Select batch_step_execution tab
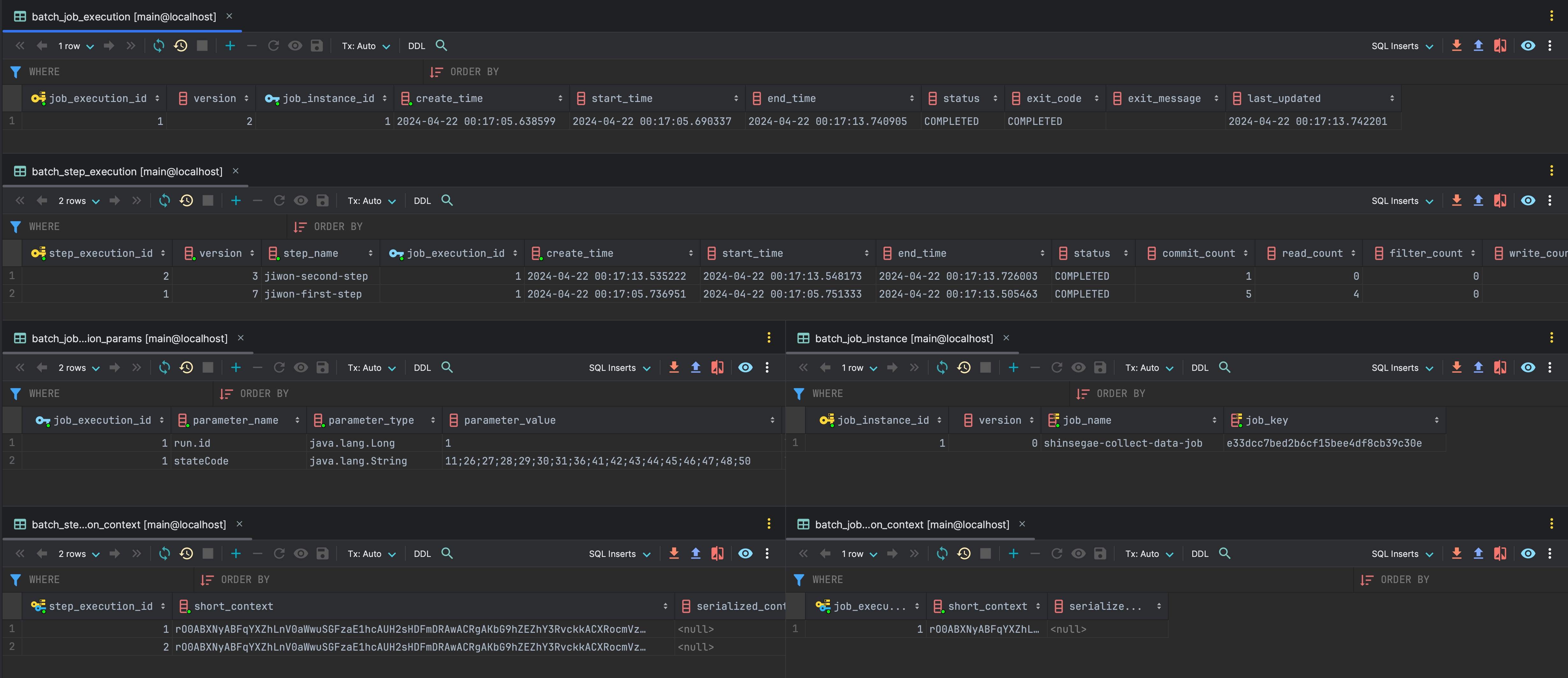The image size is (1568, 678). point(127,171)
